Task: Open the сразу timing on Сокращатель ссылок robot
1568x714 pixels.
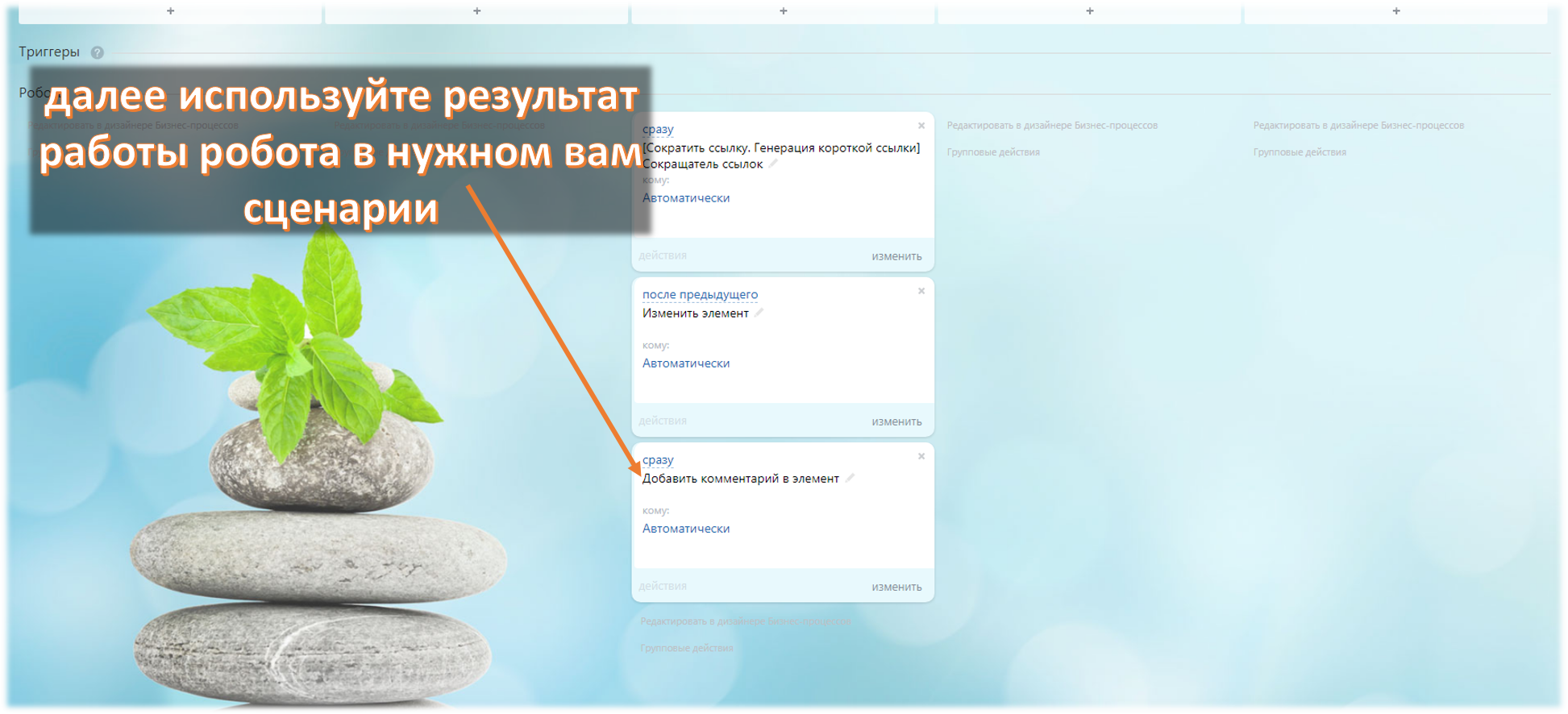Action: [x=658, y=129]
